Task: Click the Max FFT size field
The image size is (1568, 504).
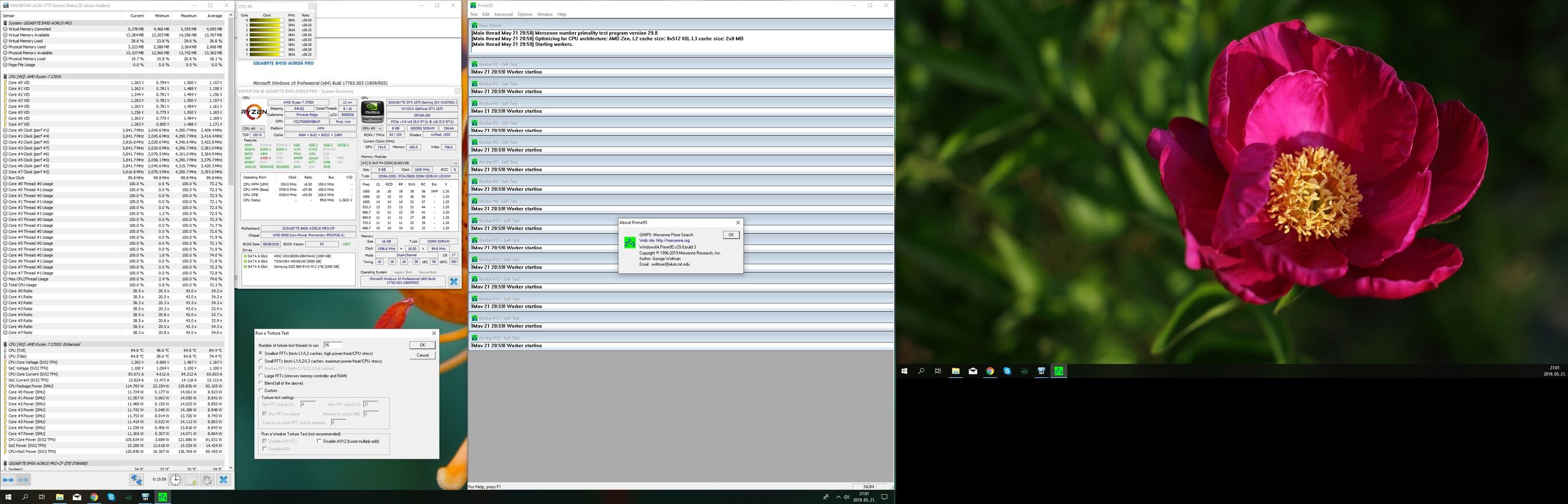Action: tap(370, 404)
